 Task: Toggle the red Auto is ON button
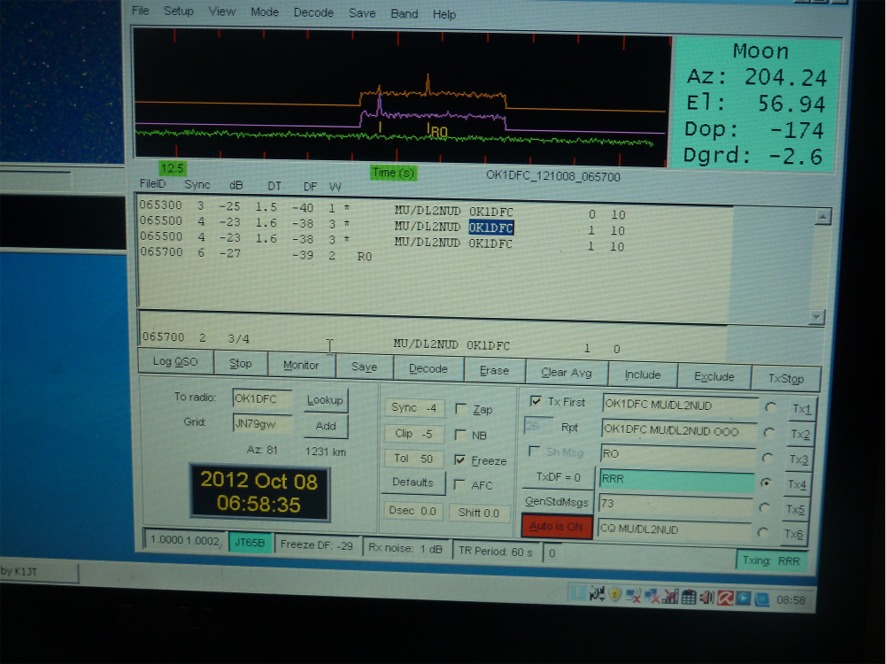pyautogui.click(x=557, y=527)
